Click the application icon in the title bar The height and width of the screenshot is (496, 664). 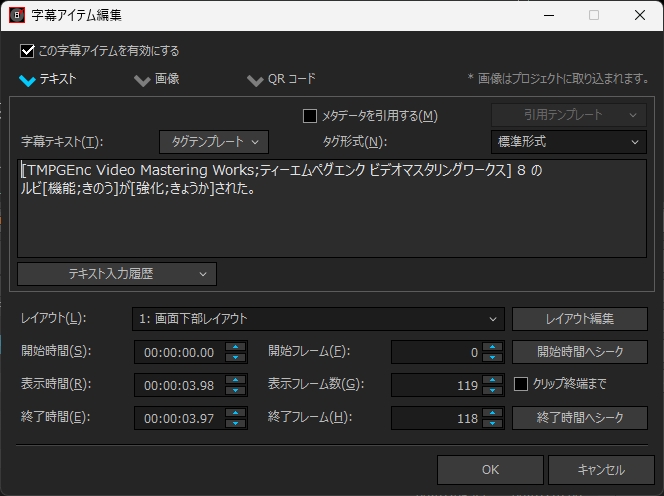17,15
